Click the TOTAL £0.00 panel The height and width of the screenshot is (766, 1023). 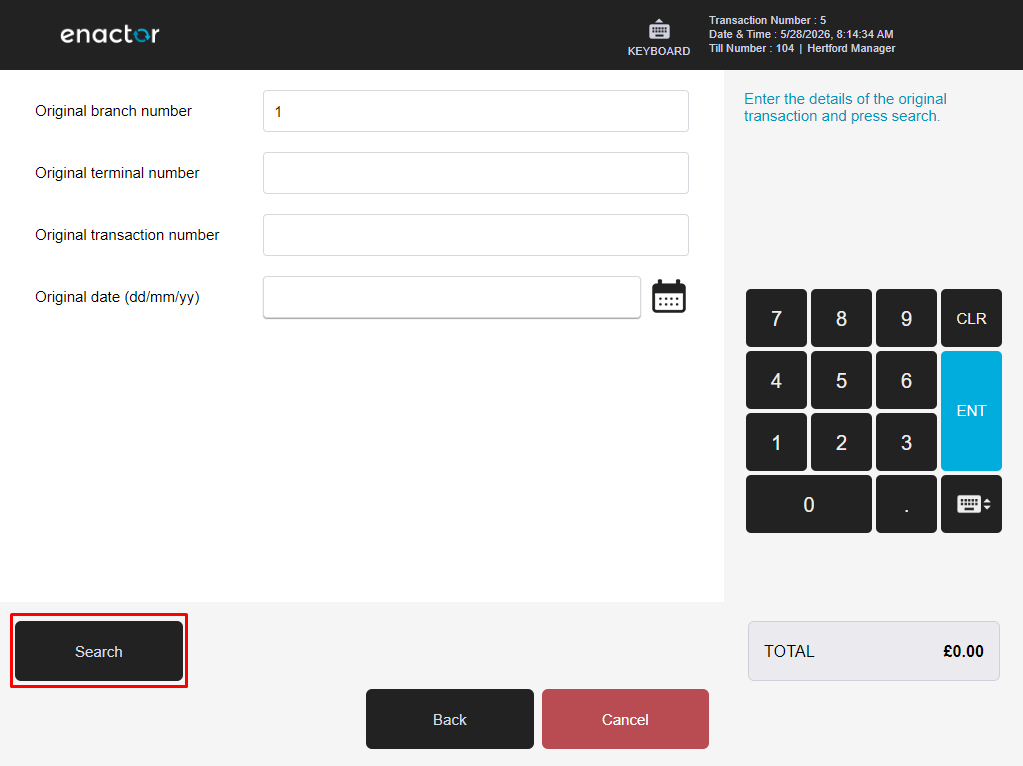[874, 651]
